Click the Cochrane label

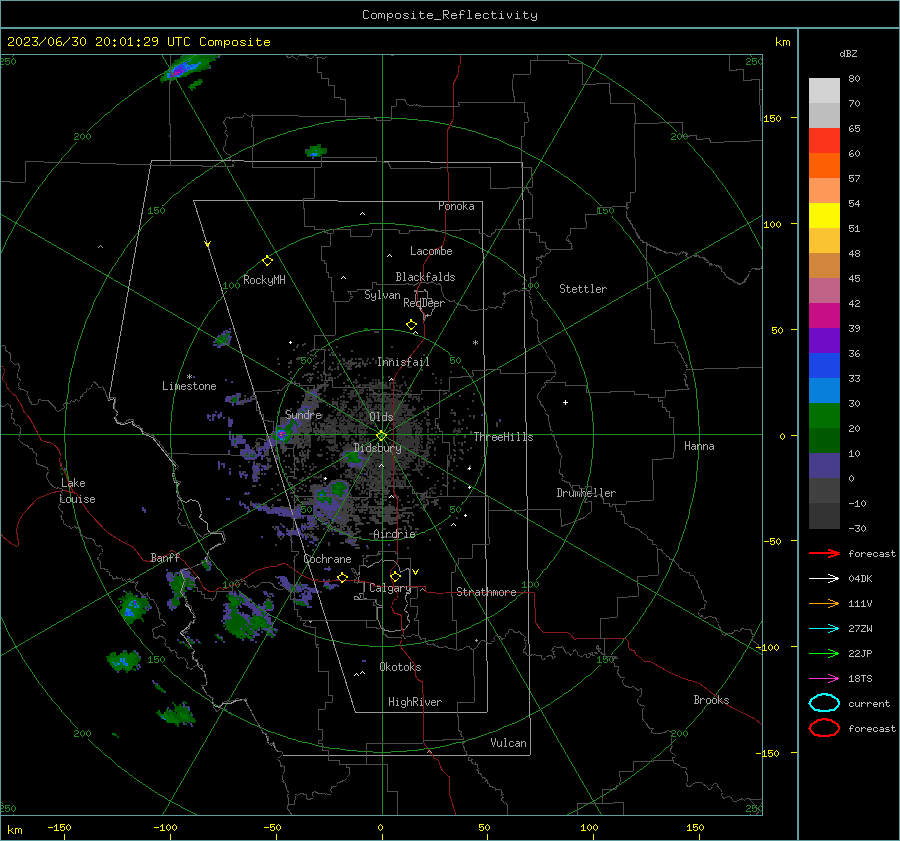(x=327, y=559)
